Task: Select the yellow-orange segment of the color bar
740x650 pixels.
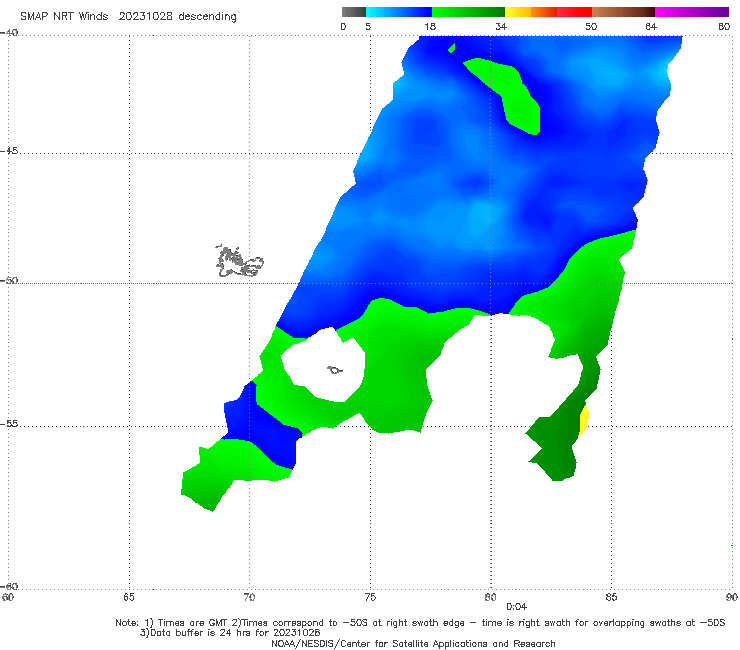Action: tap(530, 12)
